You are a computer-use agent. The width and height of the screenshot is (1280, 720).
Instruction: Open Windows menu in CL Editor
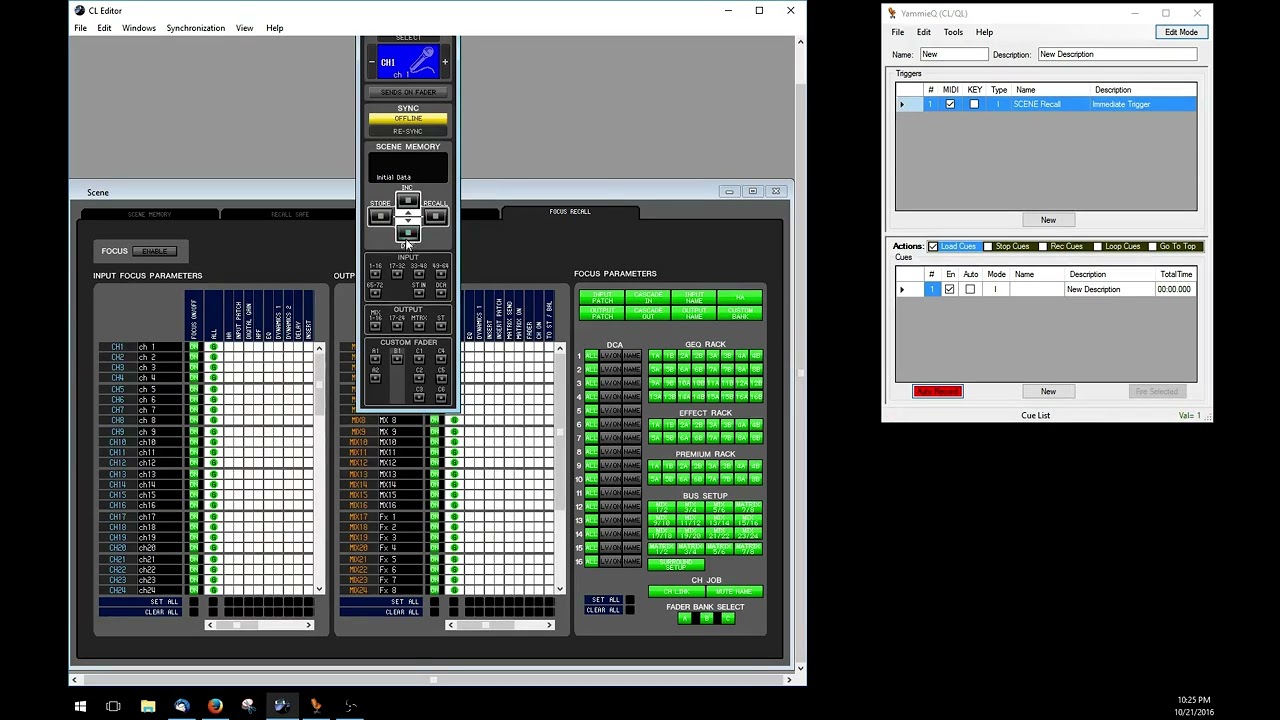pyautogui.click(x=139, y=28)
